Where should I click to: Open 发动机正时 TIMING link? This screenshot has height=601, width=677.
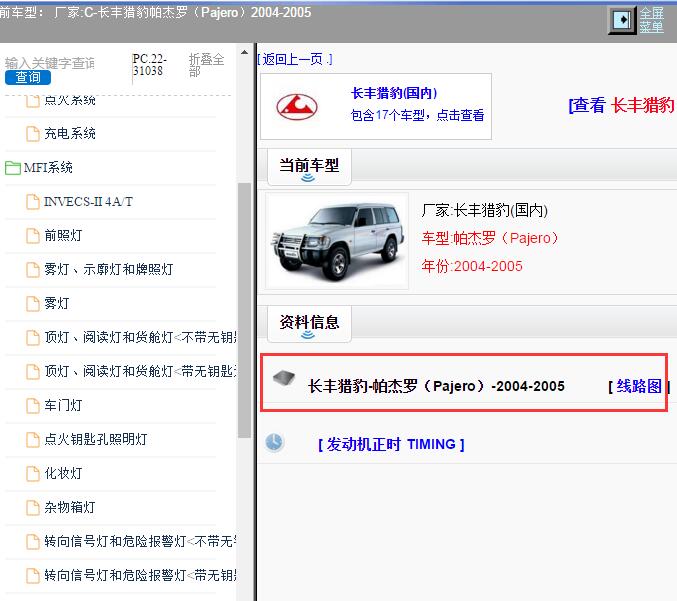coord(391,444)
